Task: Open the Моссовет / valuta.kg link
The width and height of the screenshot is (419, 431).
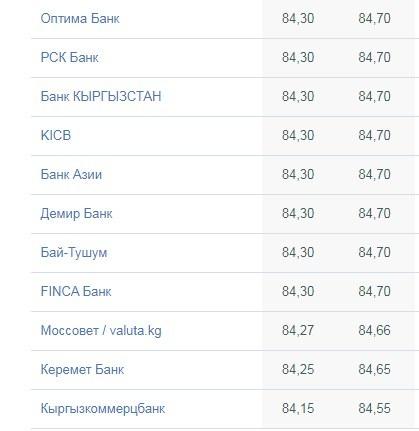Action: tap(101, 330)
